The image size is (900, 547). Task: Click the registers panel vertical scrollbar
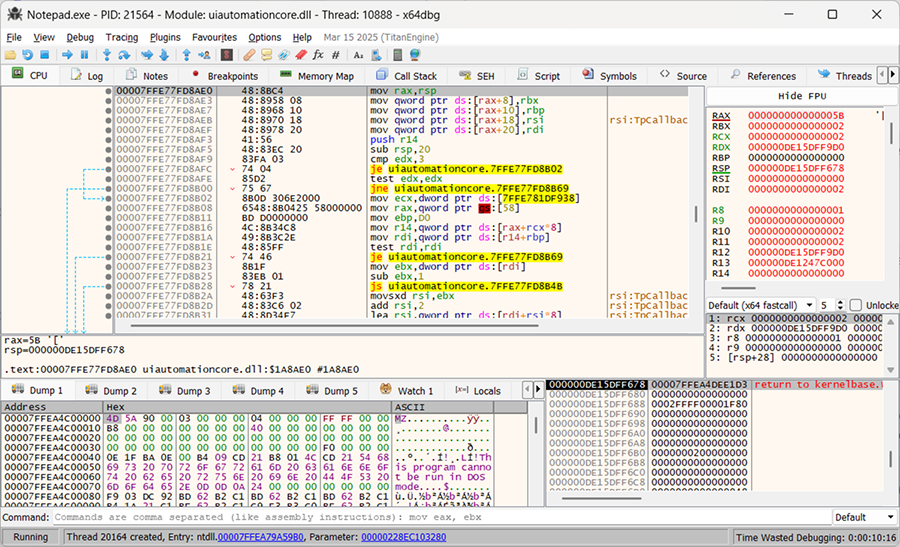[x=891, y=135]
